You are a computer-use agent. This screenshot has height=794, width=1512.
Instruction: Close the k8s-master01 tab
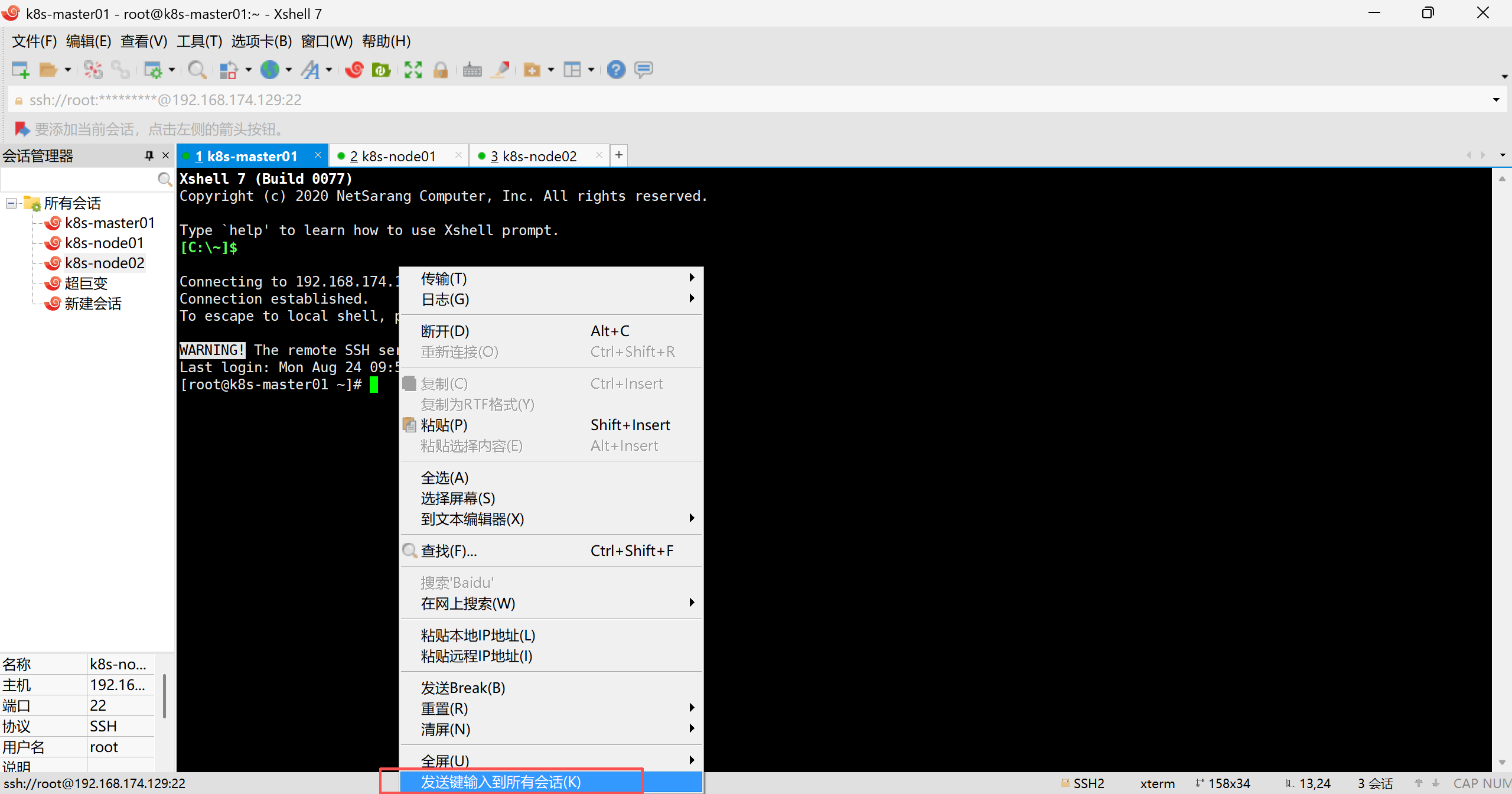(x=318, y=155)
